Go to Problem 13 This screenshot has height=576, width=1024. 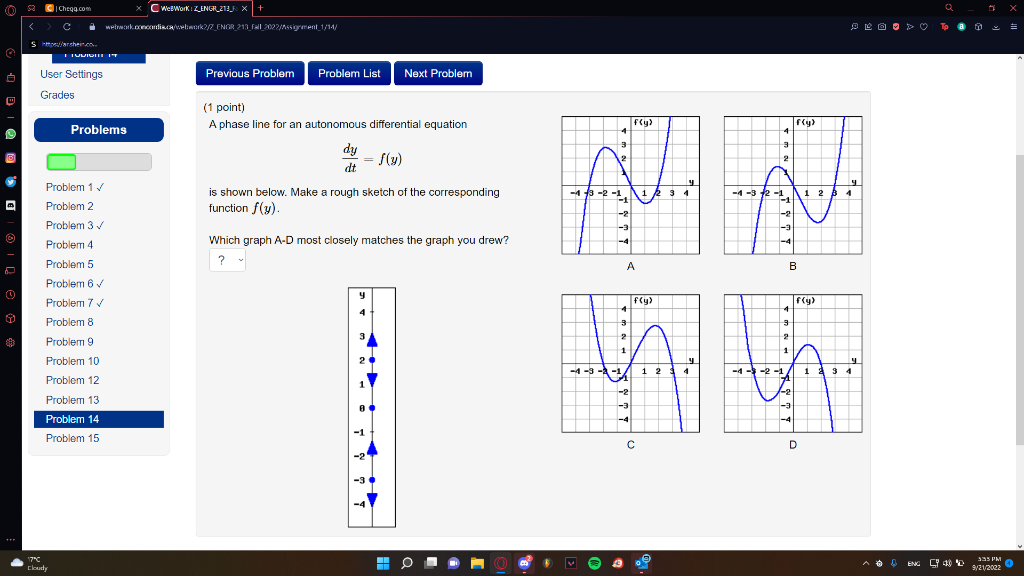72,400
